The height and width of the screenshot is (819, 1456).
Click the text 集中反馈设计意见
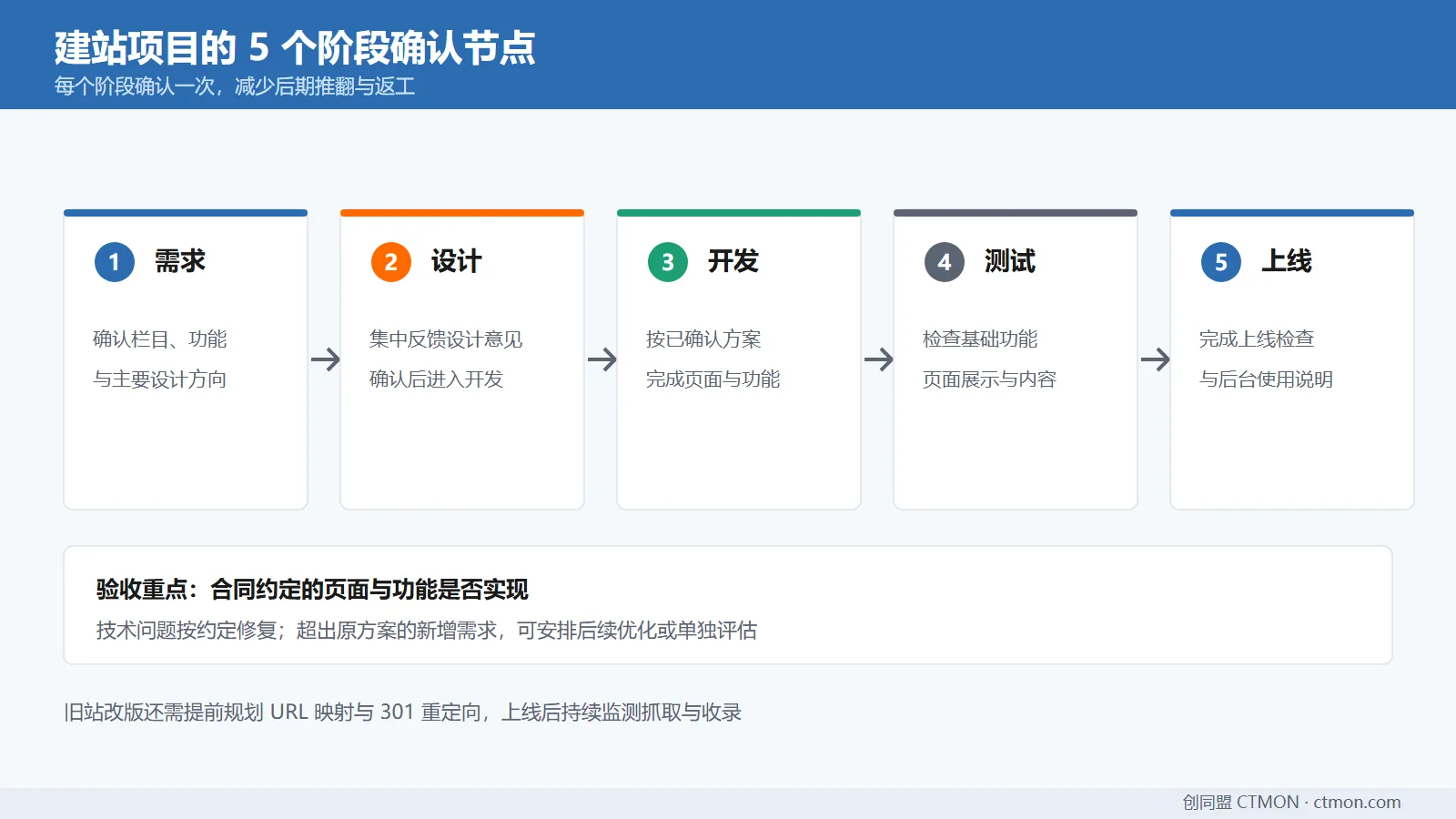pos(446,339)
